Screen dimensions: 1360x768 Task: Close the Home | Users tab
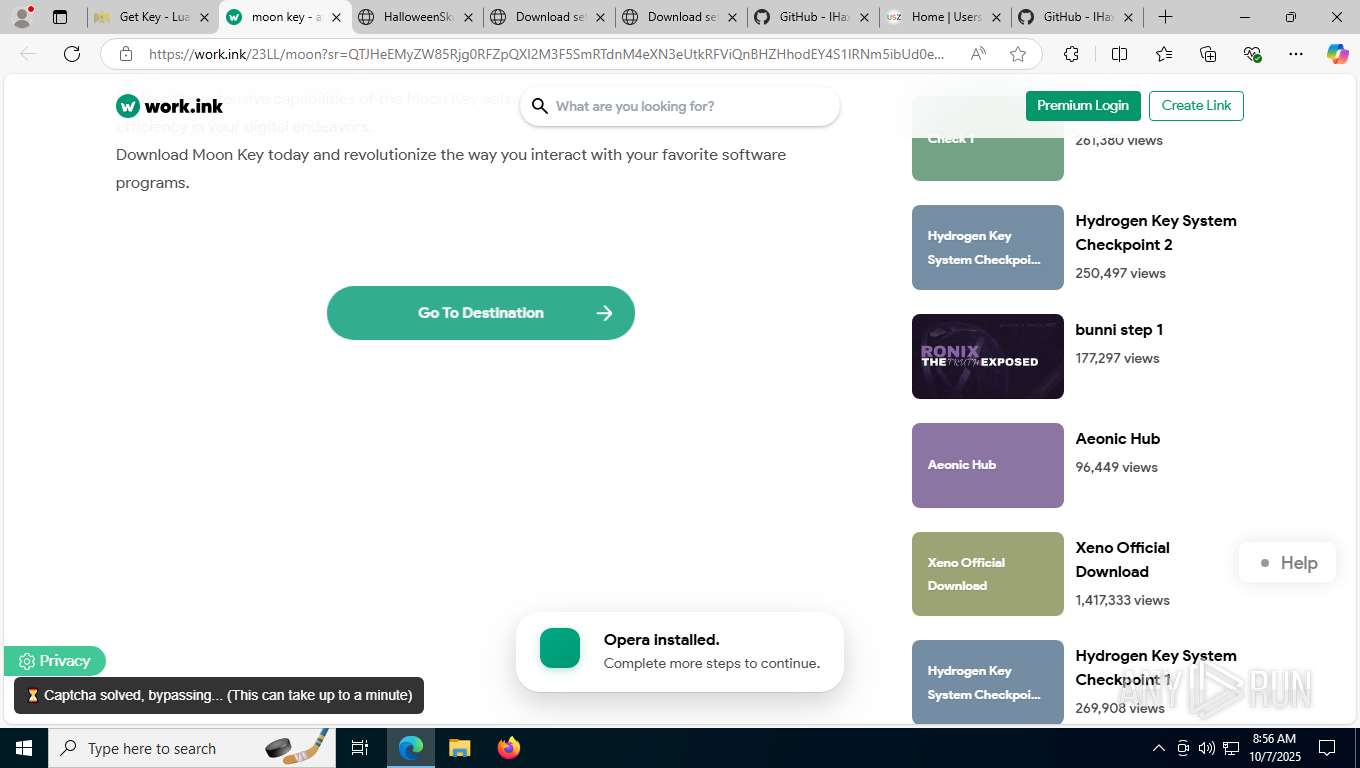point(996,17)
